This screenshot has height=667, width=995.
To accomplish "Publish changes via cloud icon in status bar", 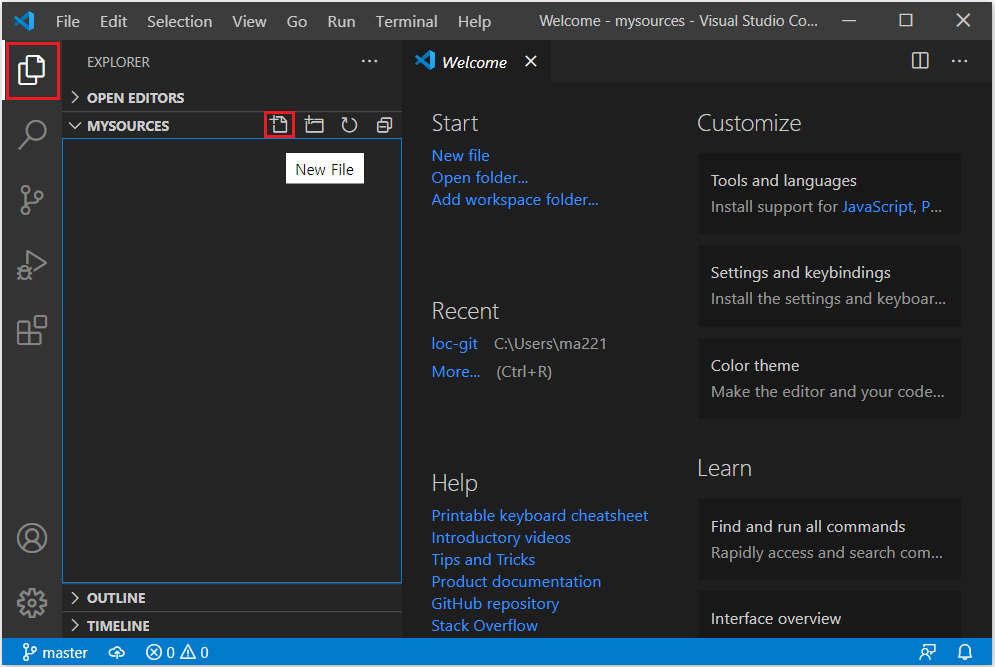I will pyautogui.click(x=117, y=652).
